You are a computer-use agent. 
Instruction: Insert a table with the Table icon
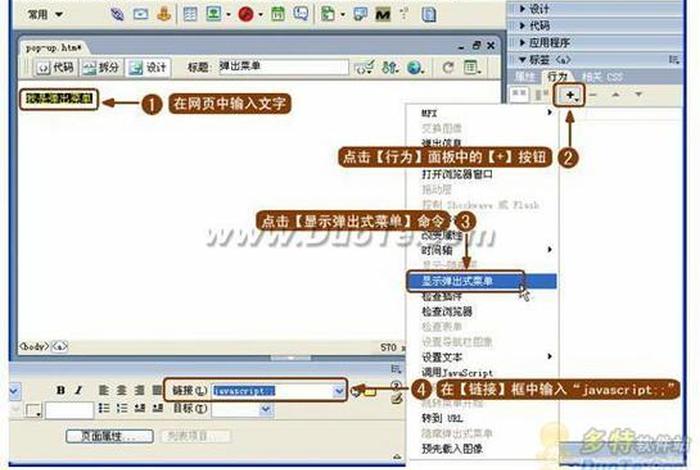[x=190, y=14]
